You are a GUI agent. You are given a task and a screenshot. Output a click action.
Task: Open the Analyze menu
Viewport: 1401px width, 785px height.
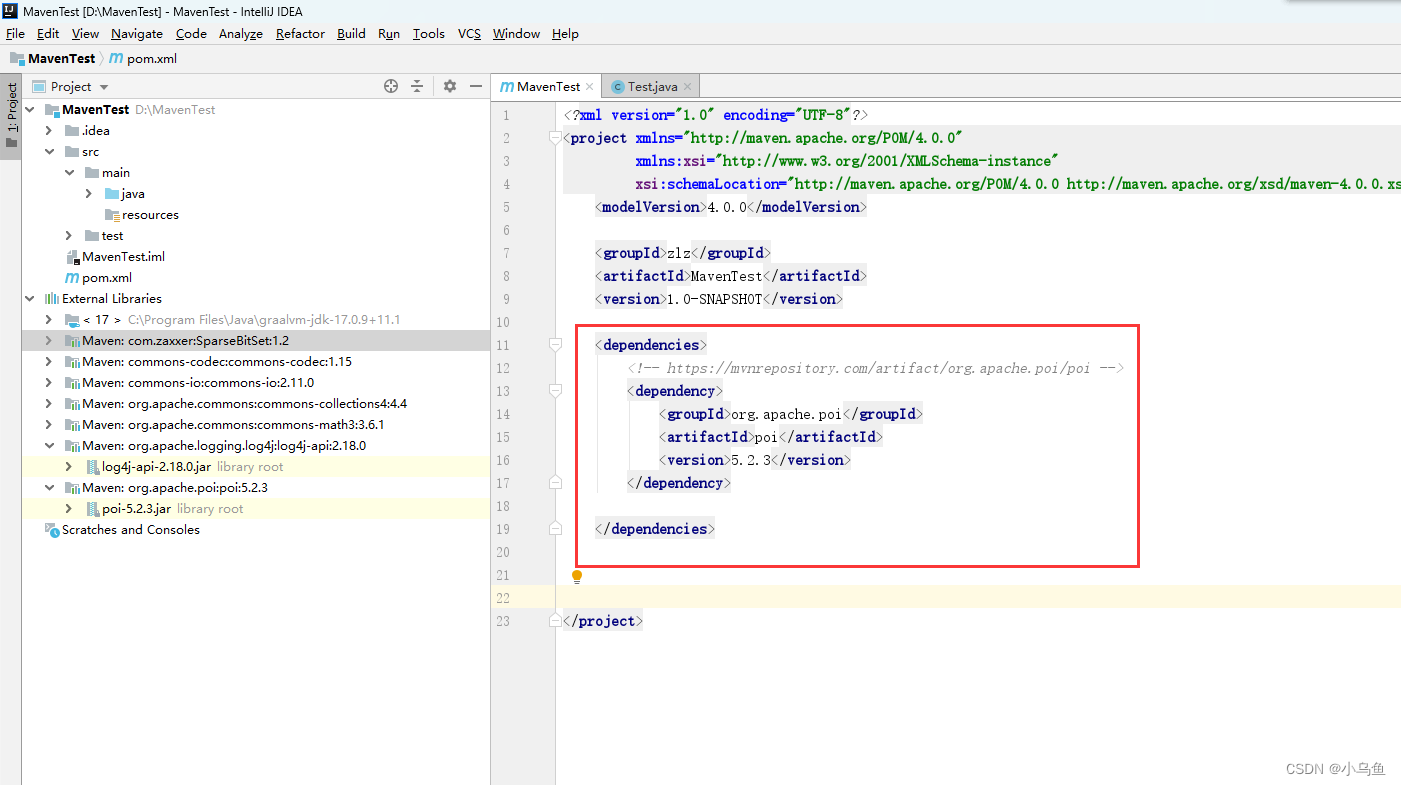coord(241,34)
